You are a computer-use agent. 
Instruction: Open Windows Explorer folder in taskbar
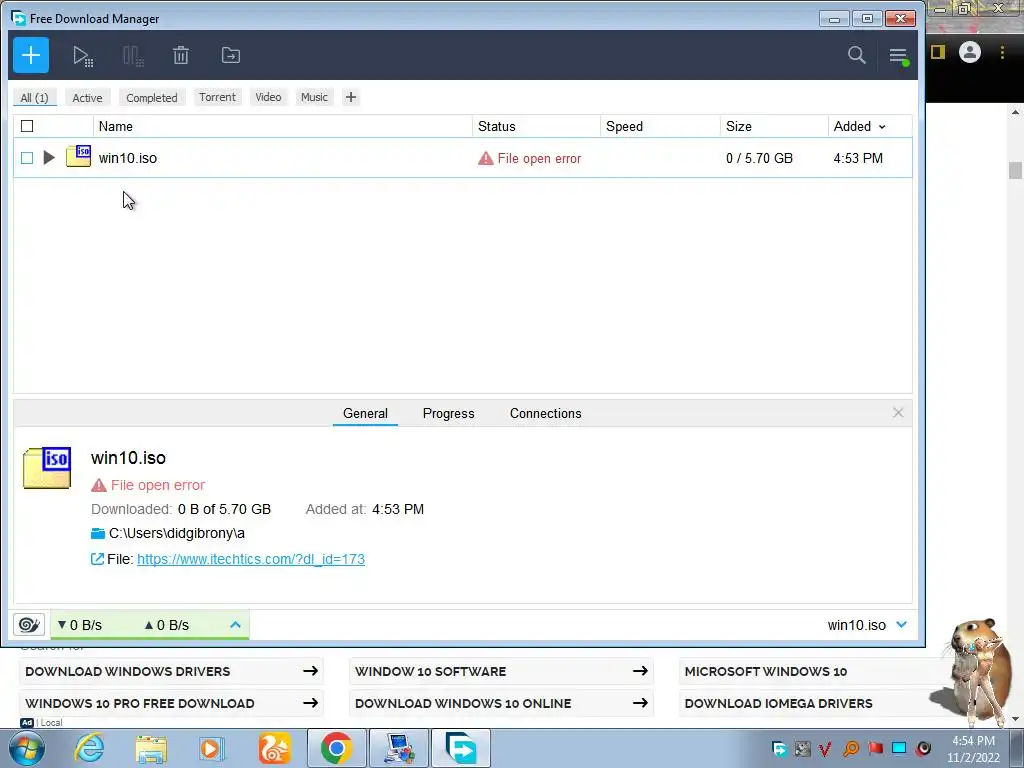(151, 748)
